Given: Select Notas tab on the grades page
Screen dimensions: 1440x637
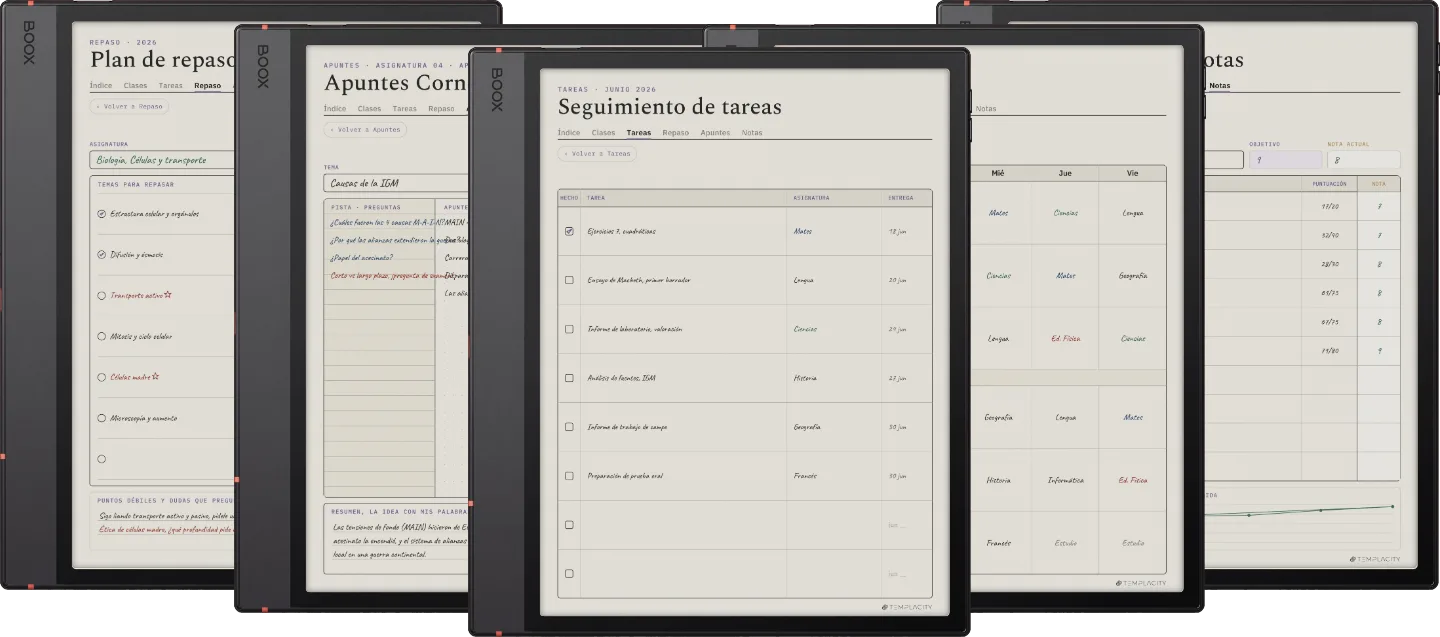Looking at the screenshot, I should point(1219,86).
